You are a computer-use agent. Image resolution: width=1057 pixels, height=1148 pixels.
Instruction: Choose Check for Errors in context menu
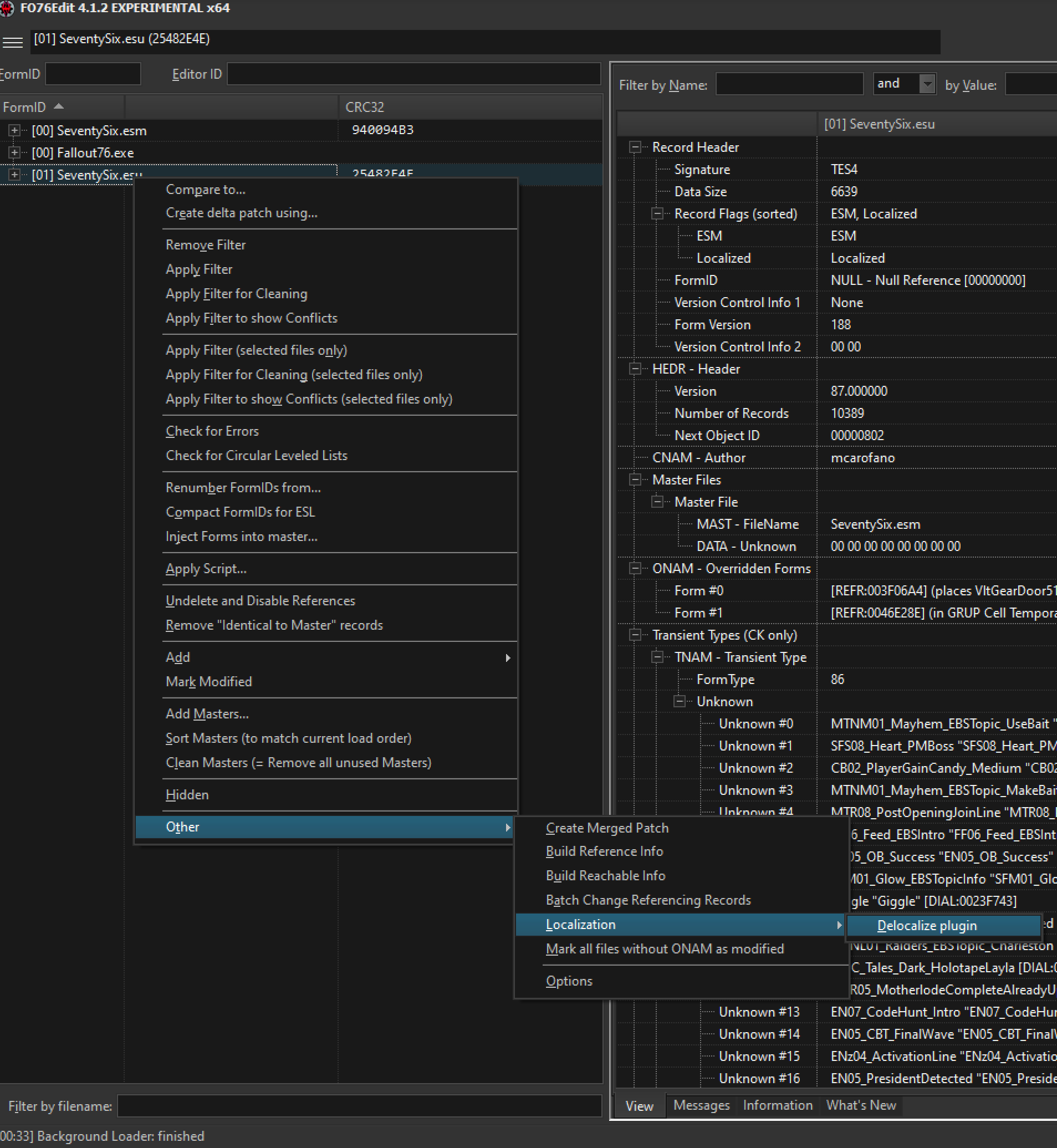(x=212, y=431)
